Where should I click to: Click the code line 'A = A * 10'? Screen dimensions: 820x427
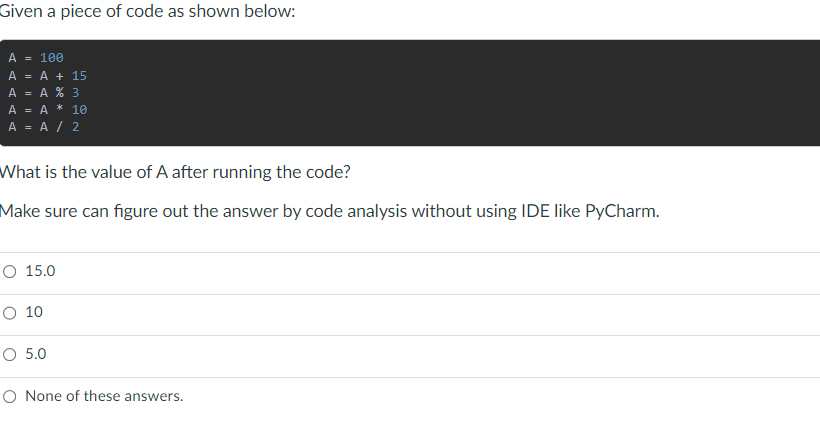coord(48,110)
